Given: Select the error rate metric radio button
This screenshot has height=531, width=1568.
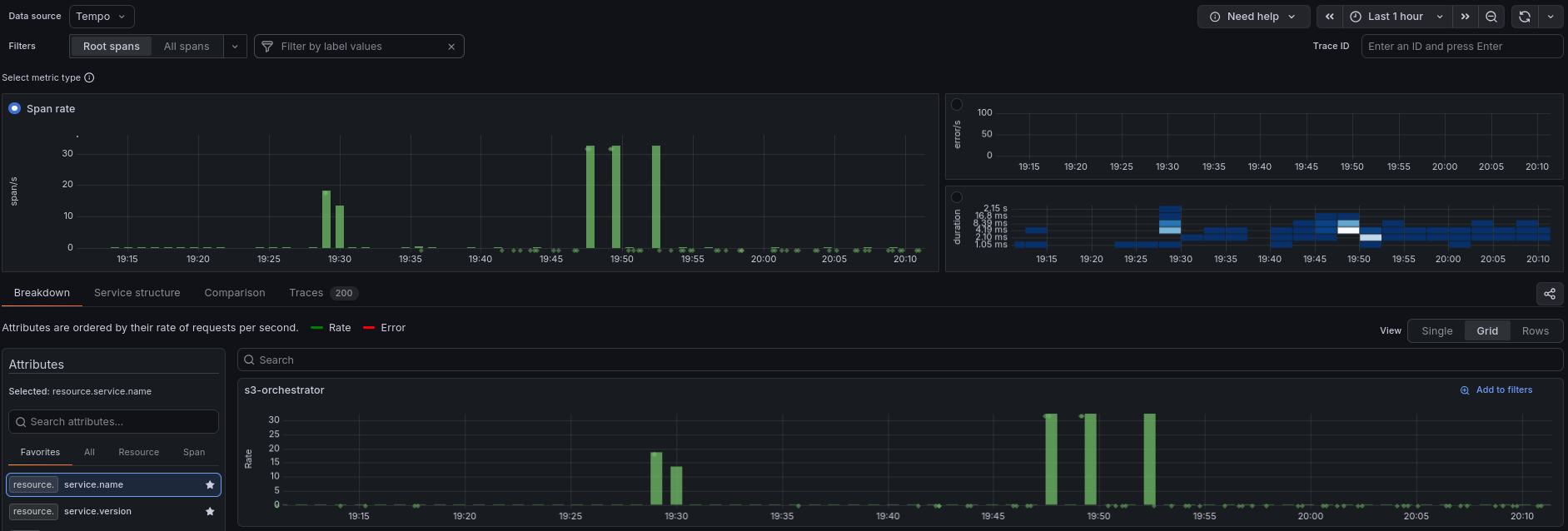Looking at the screenshot, I should [x=957, y=105].
